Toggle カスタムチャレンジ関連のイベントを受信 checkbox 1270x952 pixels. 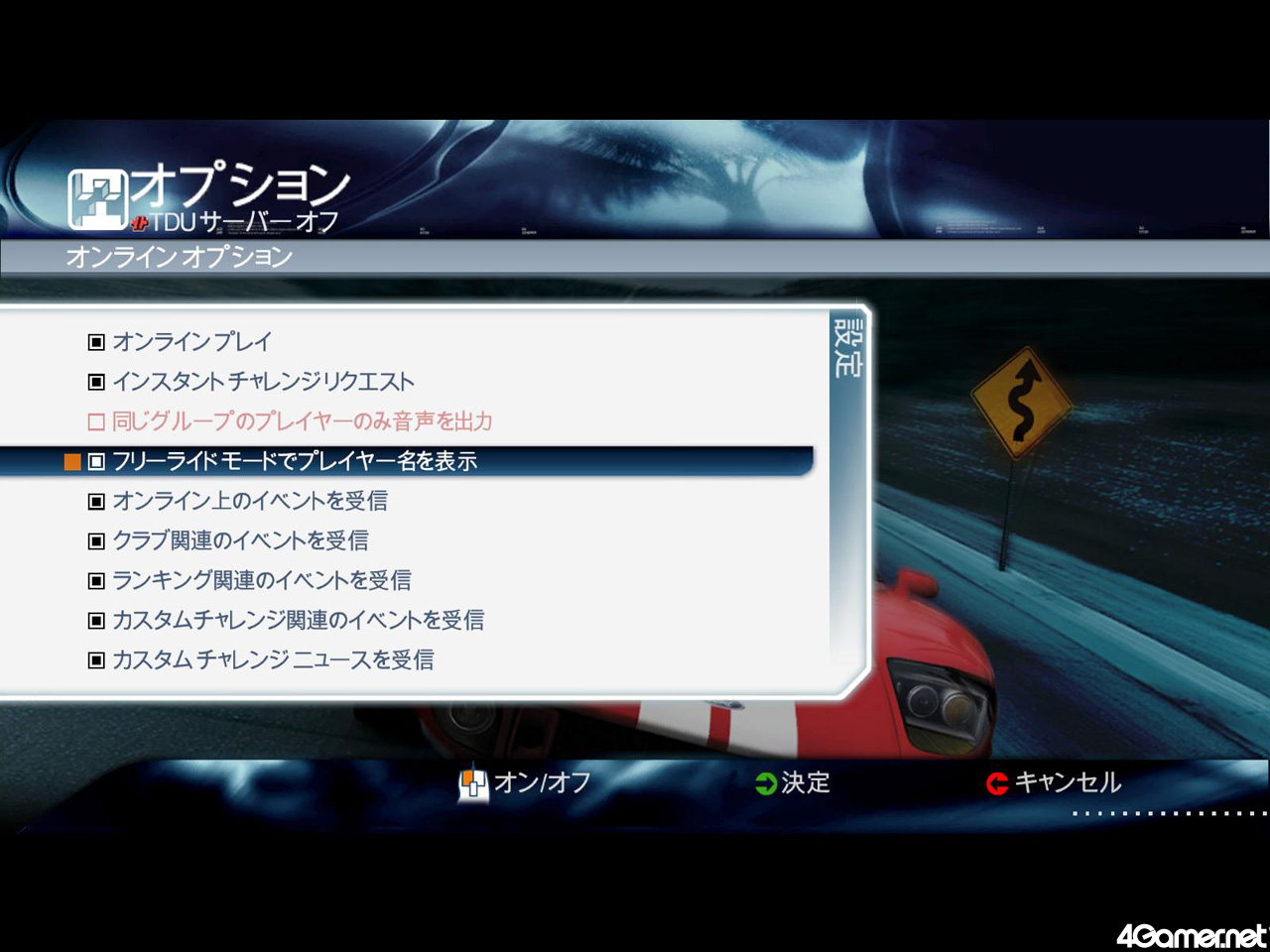click(x=96, y=620)
